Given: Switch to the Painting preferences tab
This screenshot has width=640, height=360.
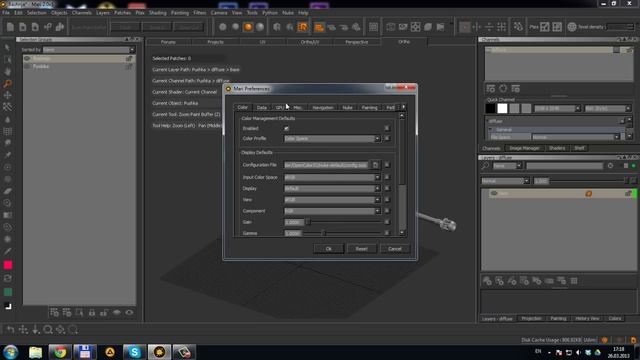Looking at the screenshot, I should [369, 107].
